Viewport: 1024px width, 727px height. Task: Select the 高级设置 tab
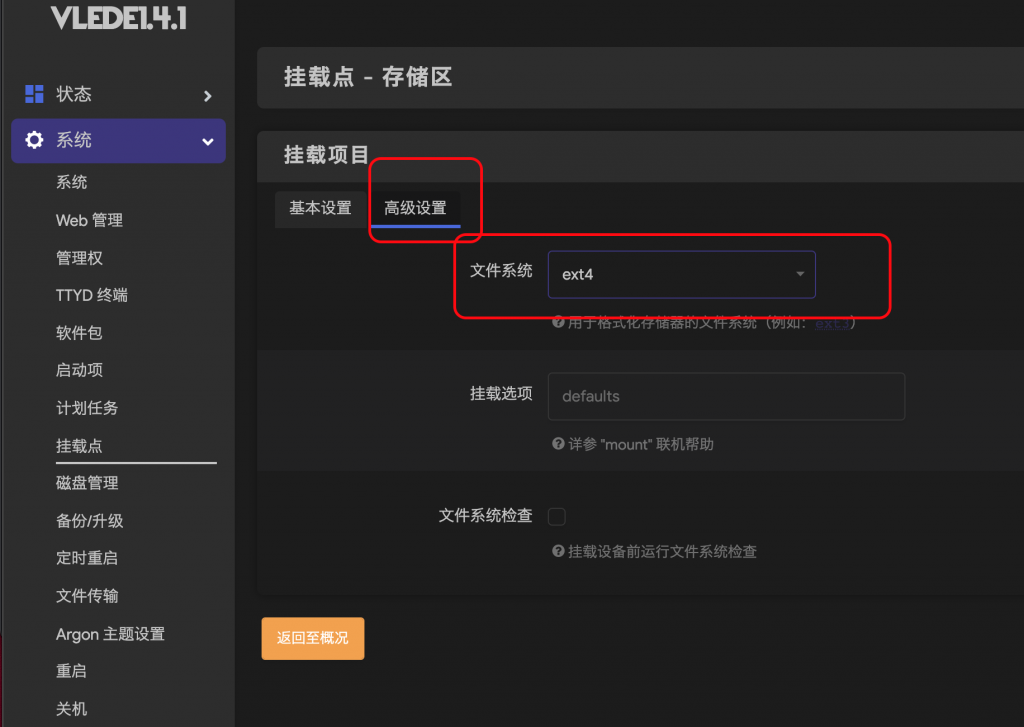[x=415, y=208]
